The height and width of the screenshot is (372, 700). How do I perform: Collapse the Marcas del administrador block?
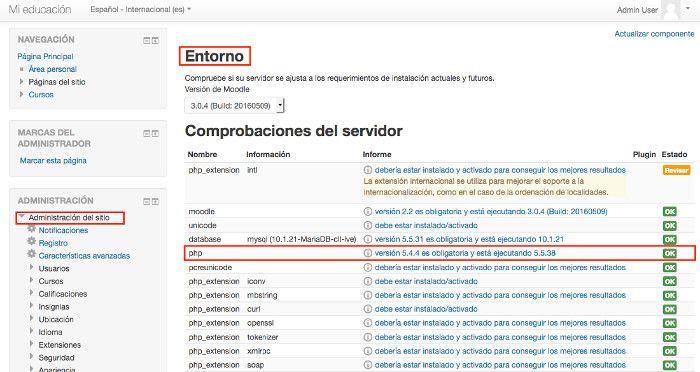[146, 133]
